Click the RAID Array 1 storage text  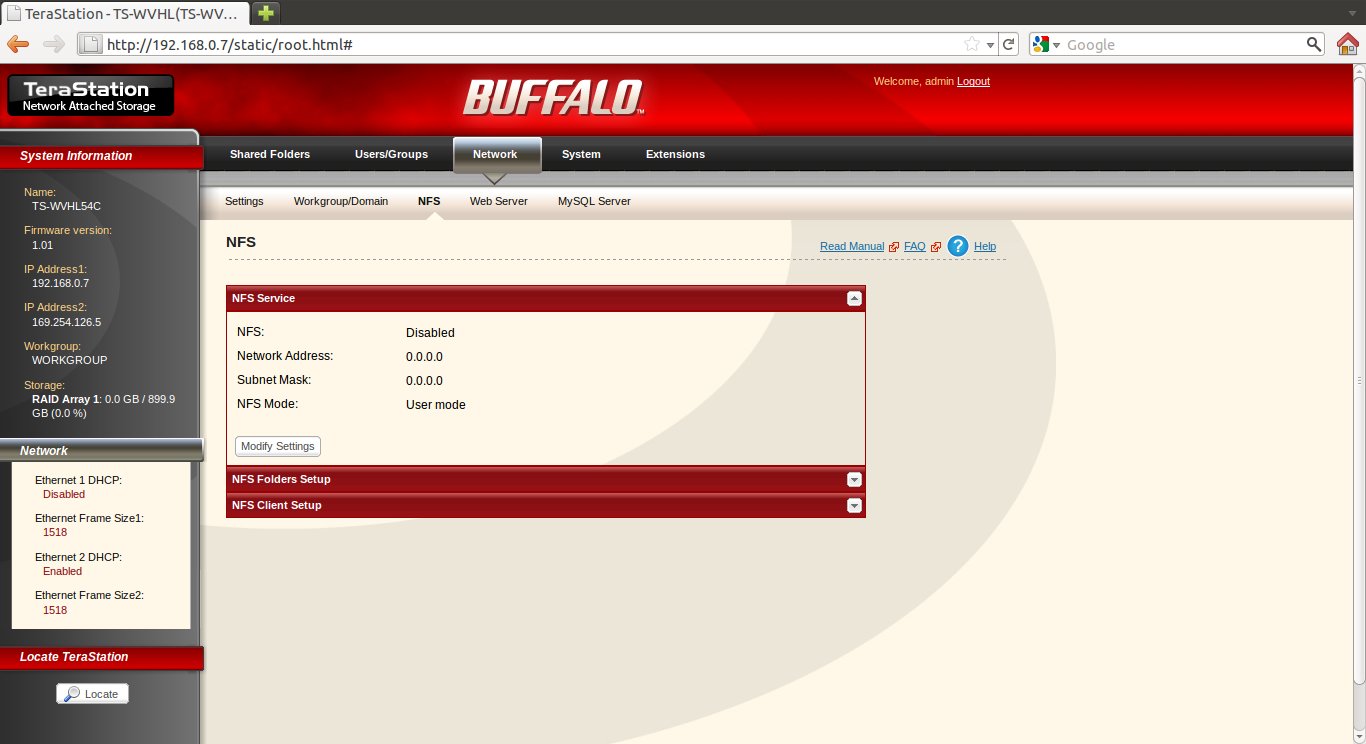(x=103, y=406)
